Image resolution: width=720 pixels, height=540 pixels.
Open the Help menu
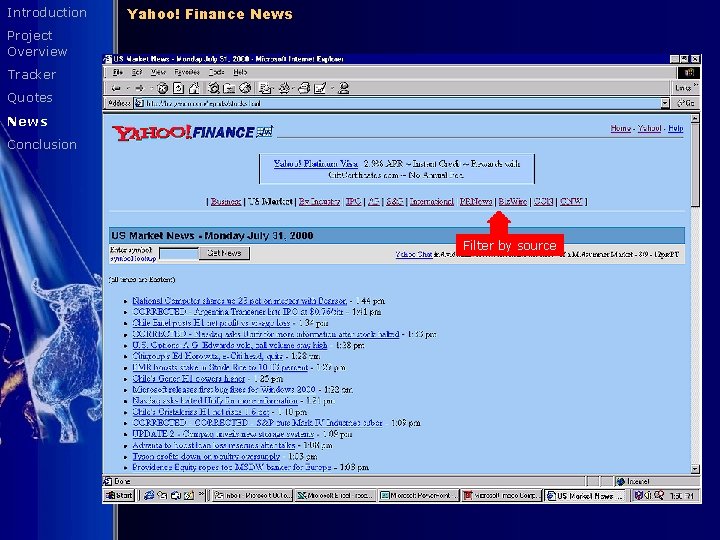tap(240, 72)
